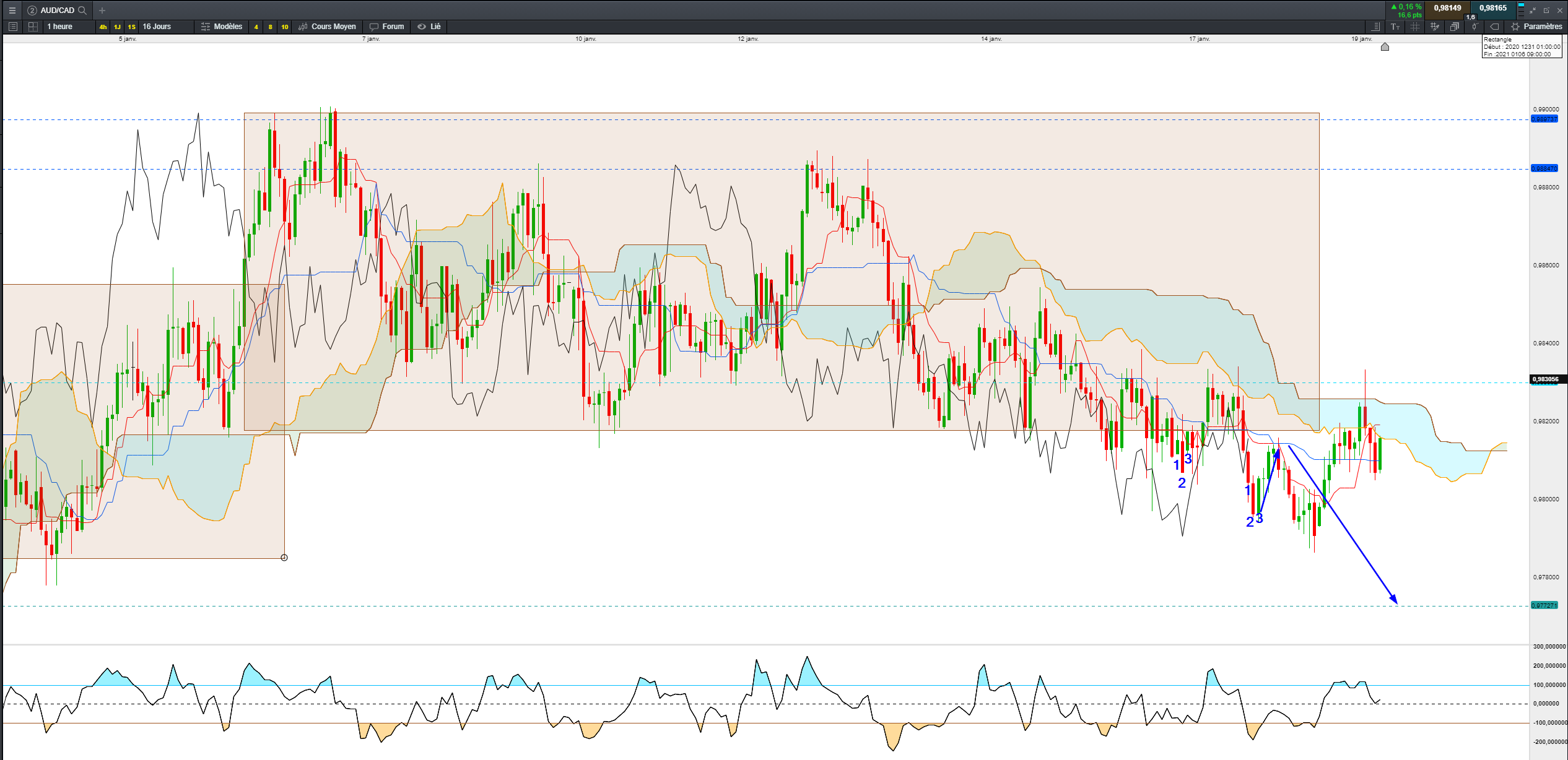Click the search magnifier beside AUD/CAD
The width and height of the screenshot is (1568, 760).
(82, 11)
